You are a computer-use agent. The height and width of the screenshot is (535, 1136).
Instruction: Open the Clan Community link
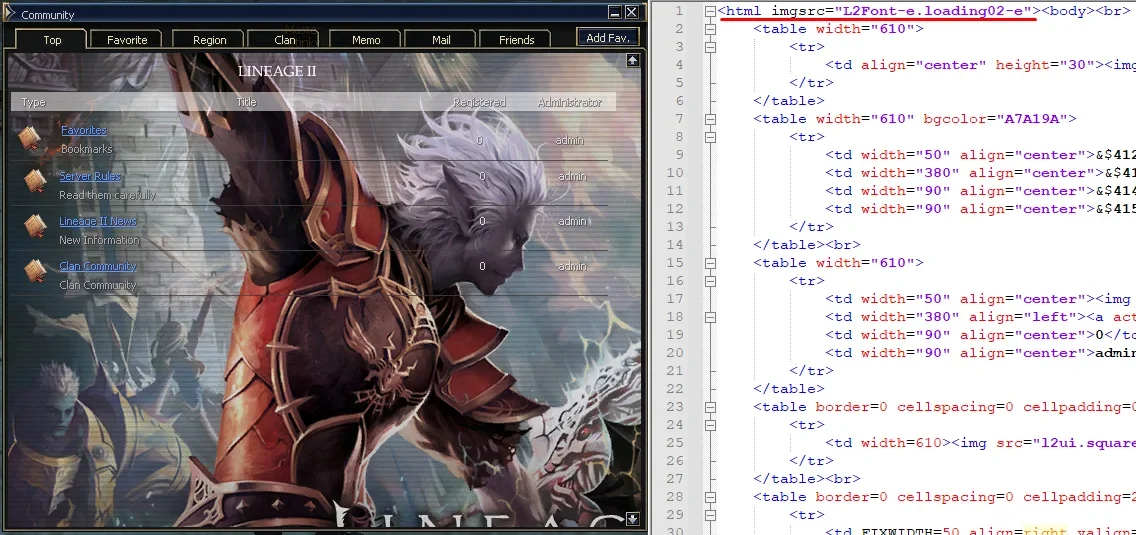[98, 266]
